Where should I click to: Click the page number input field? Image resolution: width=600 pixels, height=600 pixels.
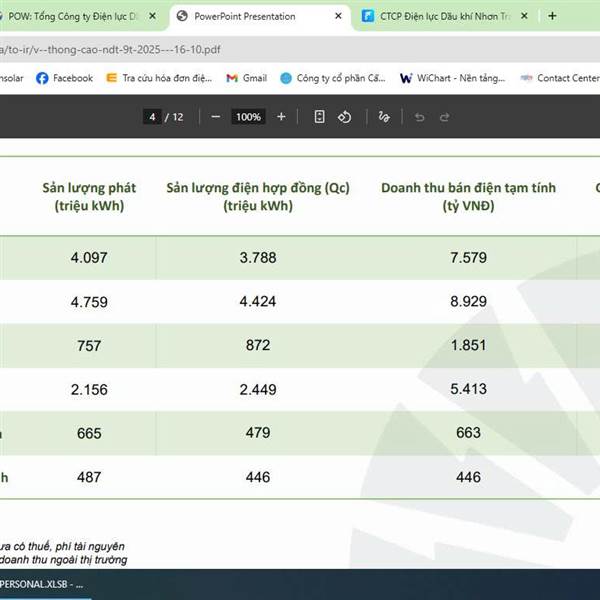tap(153, 117)
